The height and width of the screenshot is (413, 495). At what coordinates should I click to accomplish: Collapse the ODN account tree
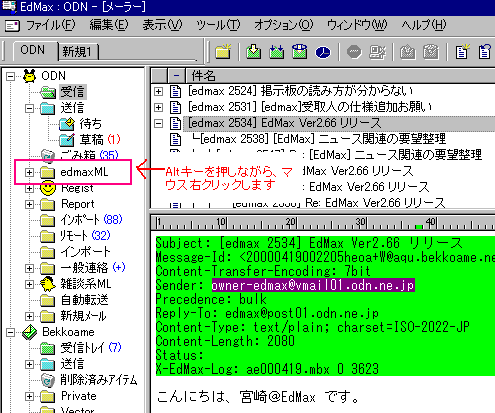click(x=11, y=76)
